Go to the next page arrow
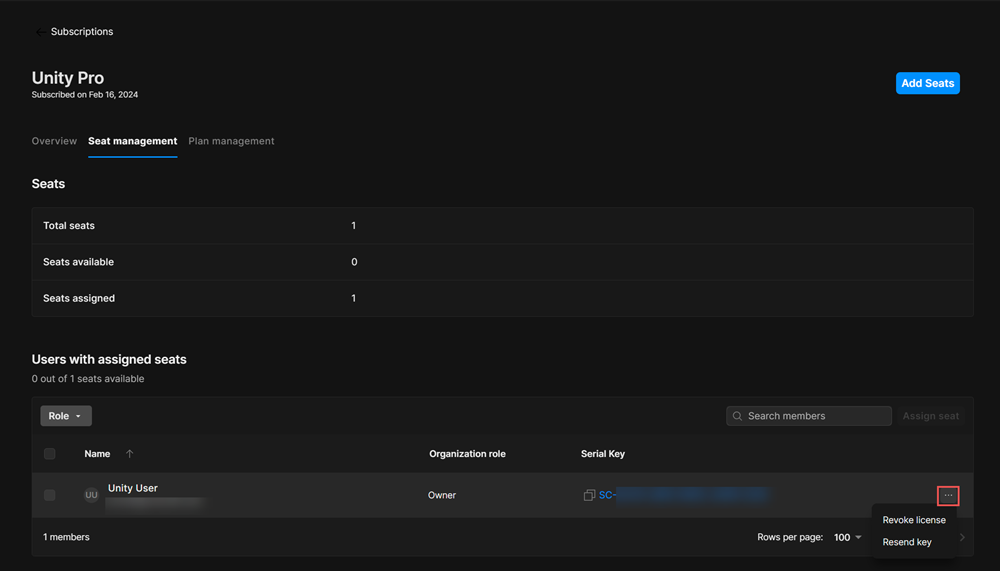 point(962,537)
